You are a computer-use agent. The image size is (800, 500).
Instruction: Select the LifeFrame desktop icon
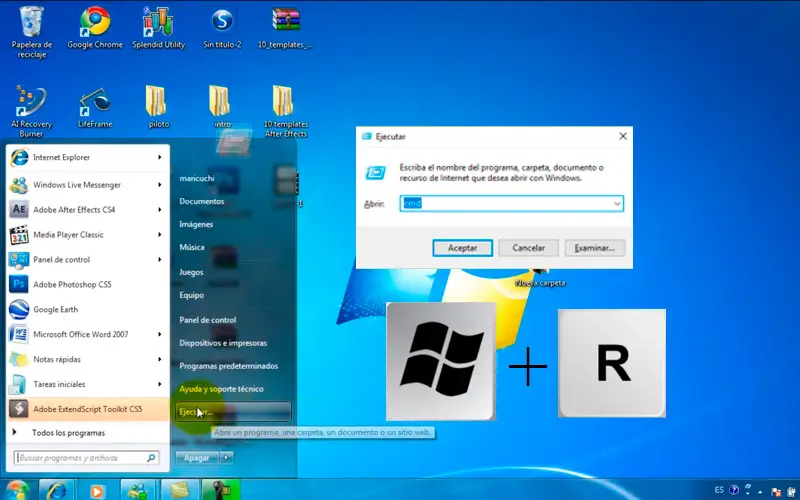click(95, 106)
